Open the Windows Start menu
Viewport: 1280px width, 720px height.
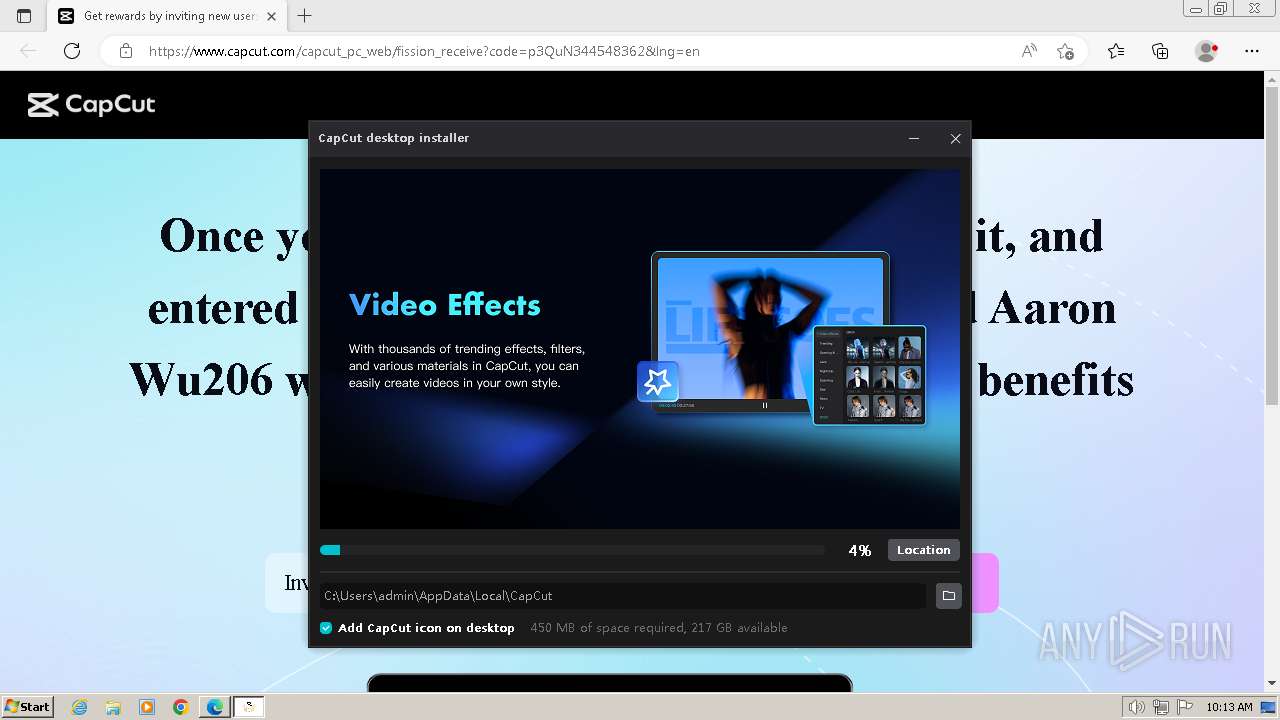point(27,706)
